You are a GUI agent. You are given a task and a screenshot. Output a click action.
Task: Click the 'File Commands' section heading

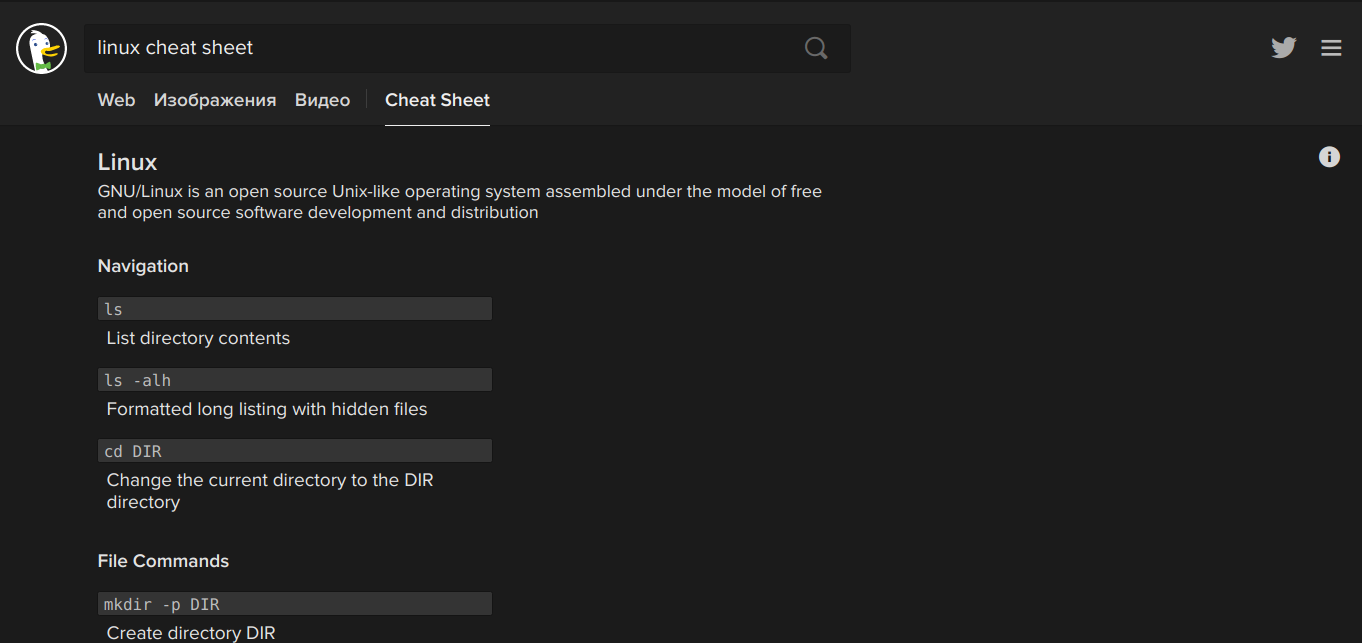coord(163,561)
